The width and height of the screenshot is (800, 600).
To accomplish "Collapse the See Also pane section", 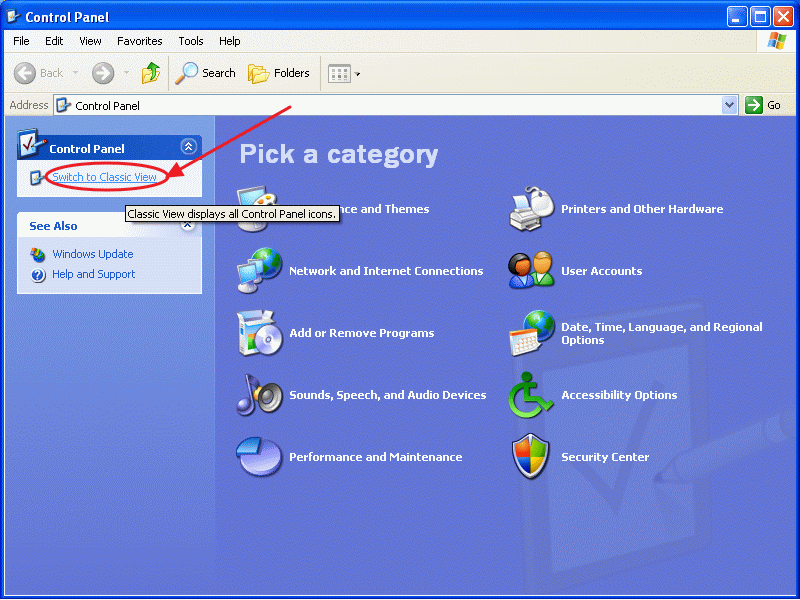I will pyautogui.click(x=188, y=225).
